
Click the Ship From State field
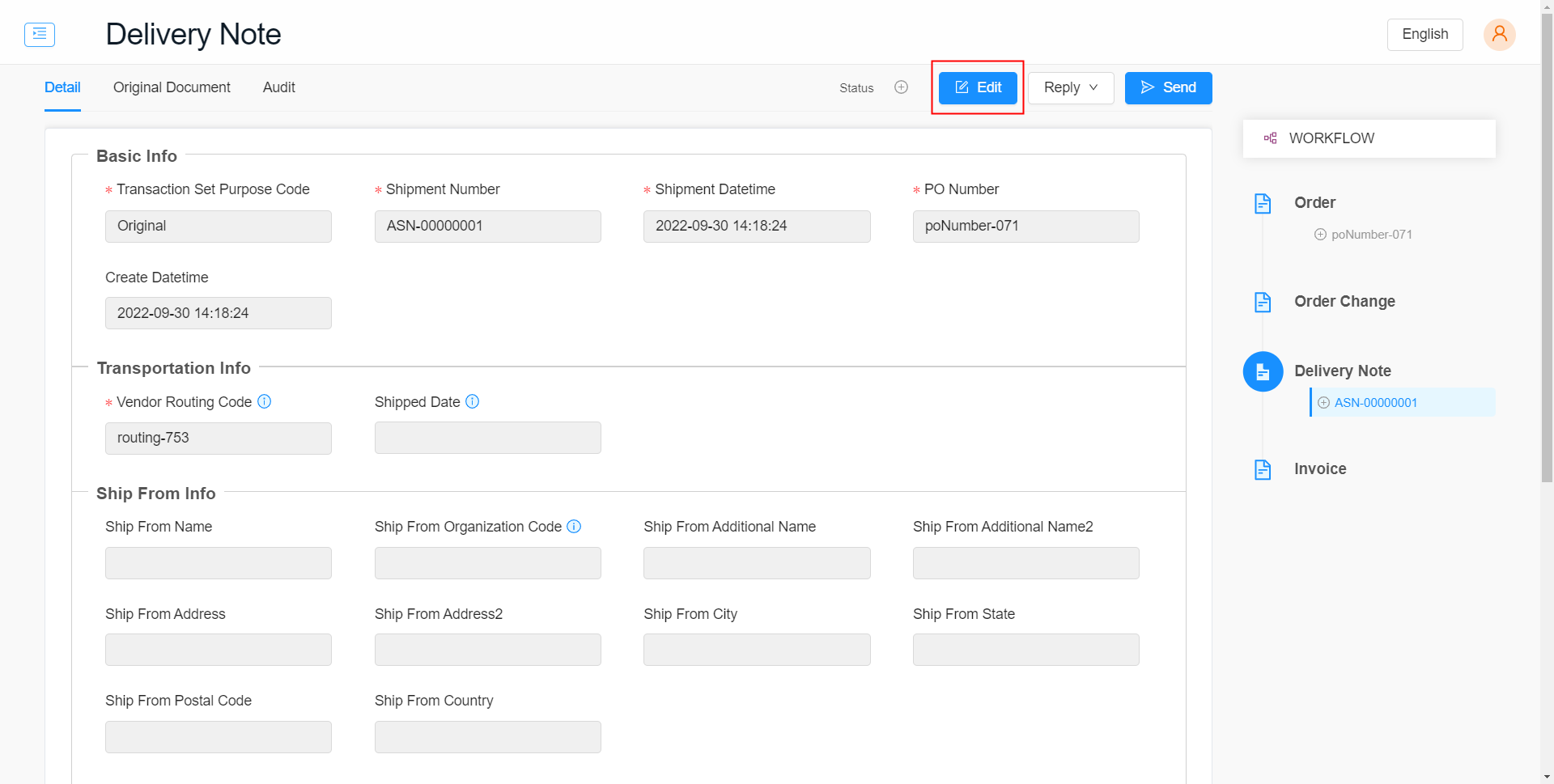point(1025,650)
